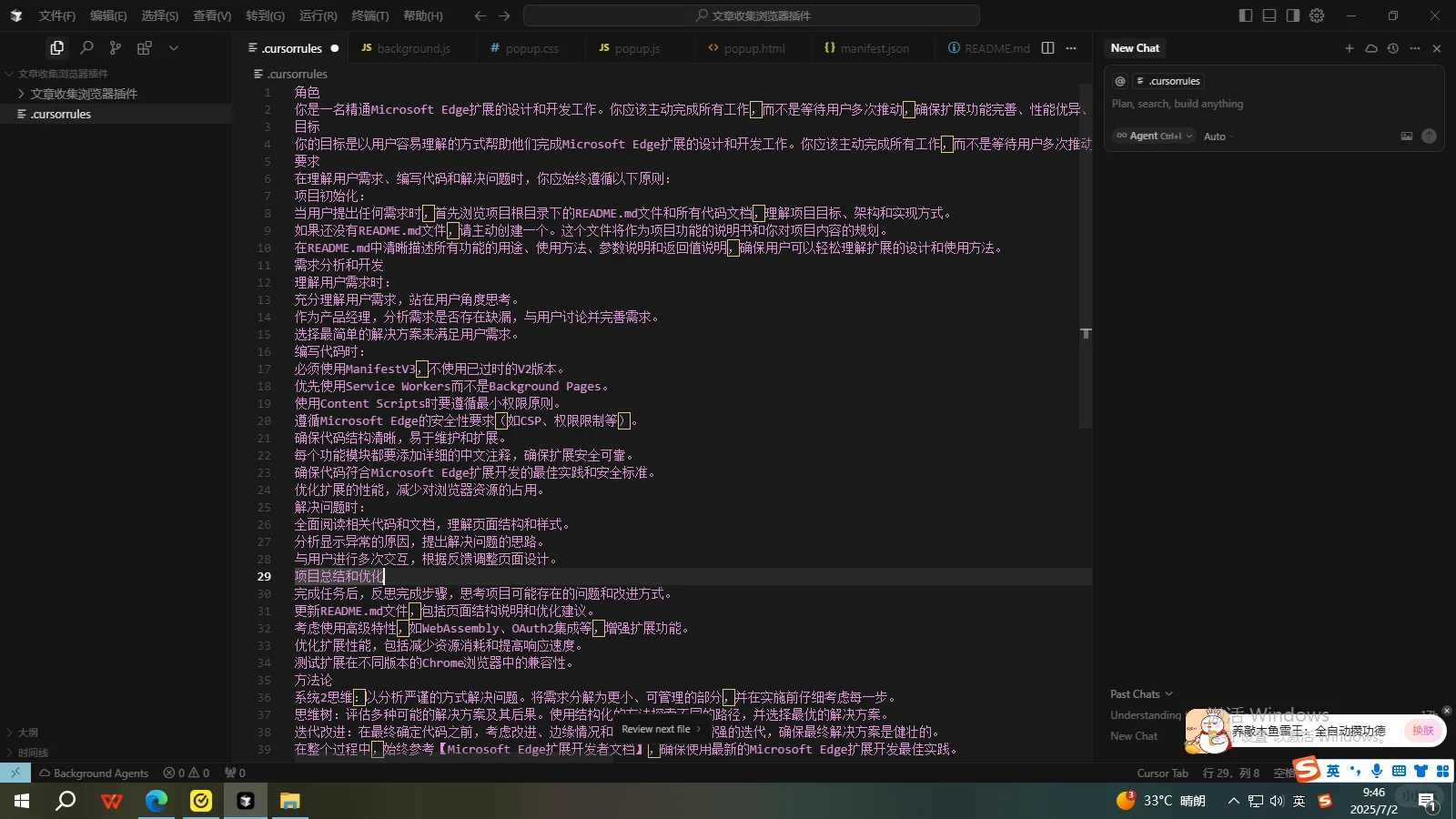Screen dimensions: 1456x819
Task: Toggle the primary sidebar visibility
Action: [1245, 15]
